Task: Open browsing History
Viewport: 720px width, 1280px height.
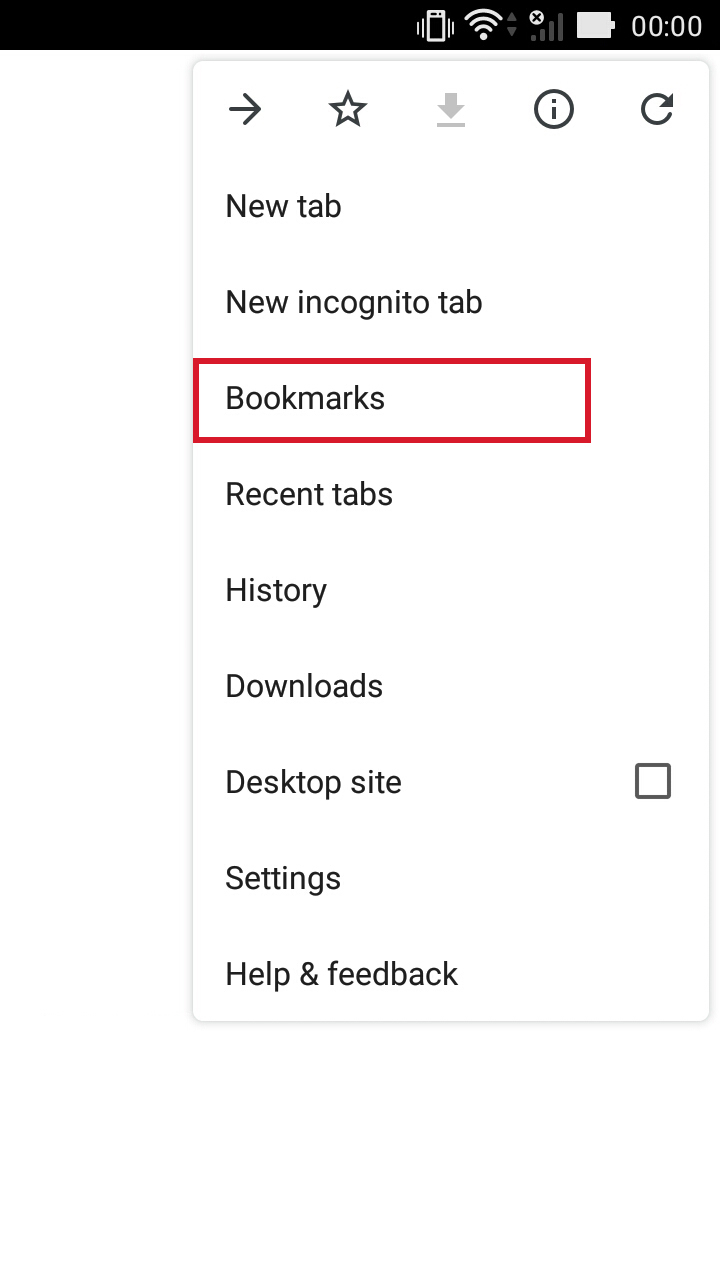Action: 276,590
